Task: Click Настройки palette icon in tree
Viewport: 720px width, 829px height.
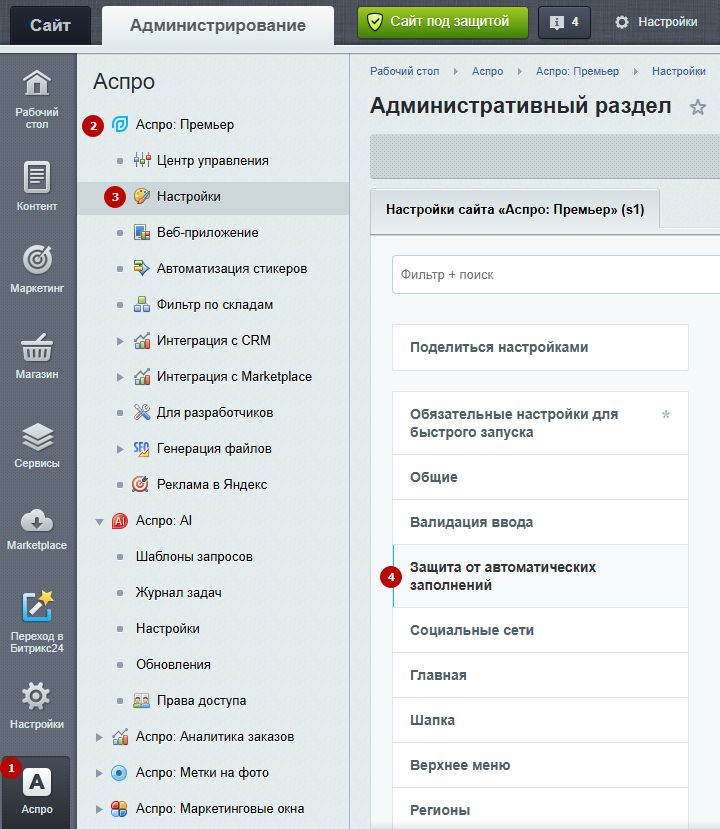Action: (142, 196)
